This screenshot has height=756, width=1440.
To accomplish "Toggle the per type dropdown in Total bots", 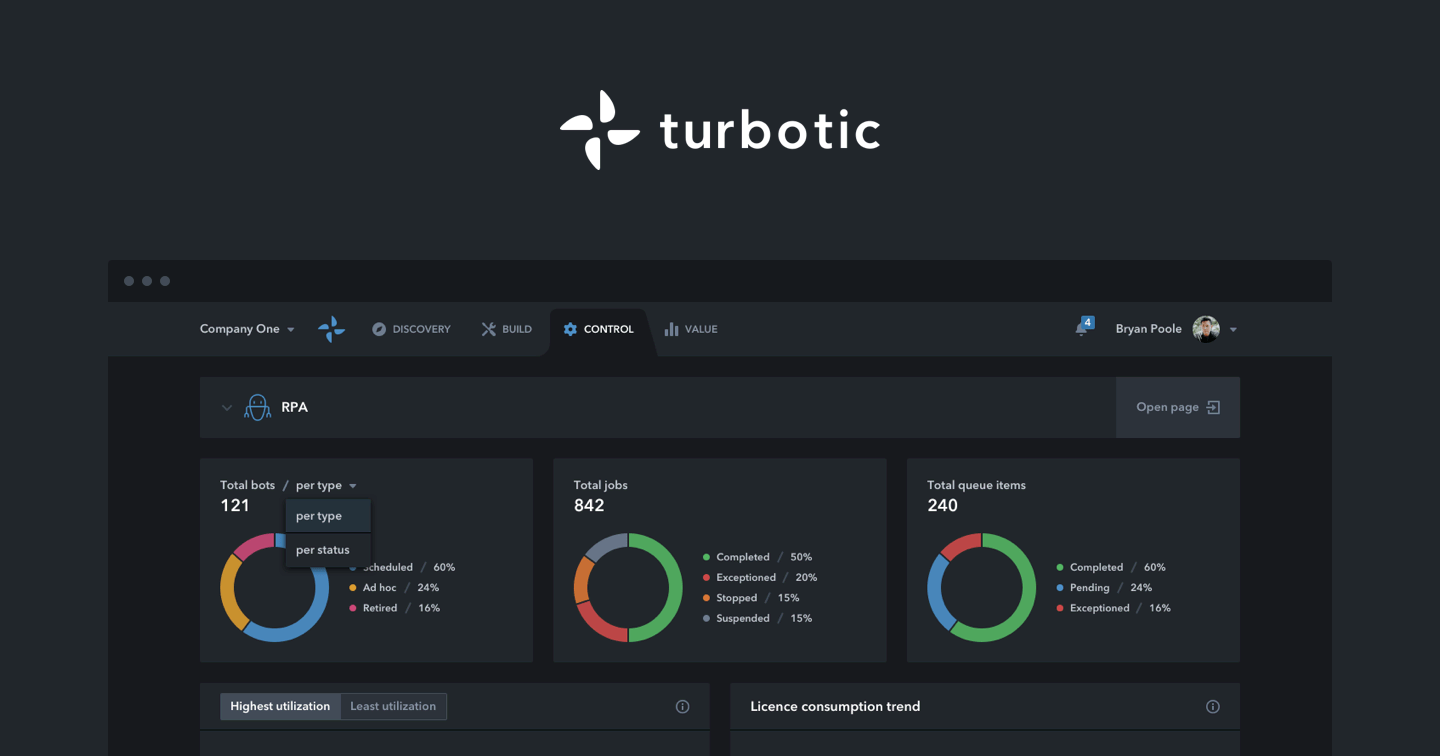I will coord(326,485).
